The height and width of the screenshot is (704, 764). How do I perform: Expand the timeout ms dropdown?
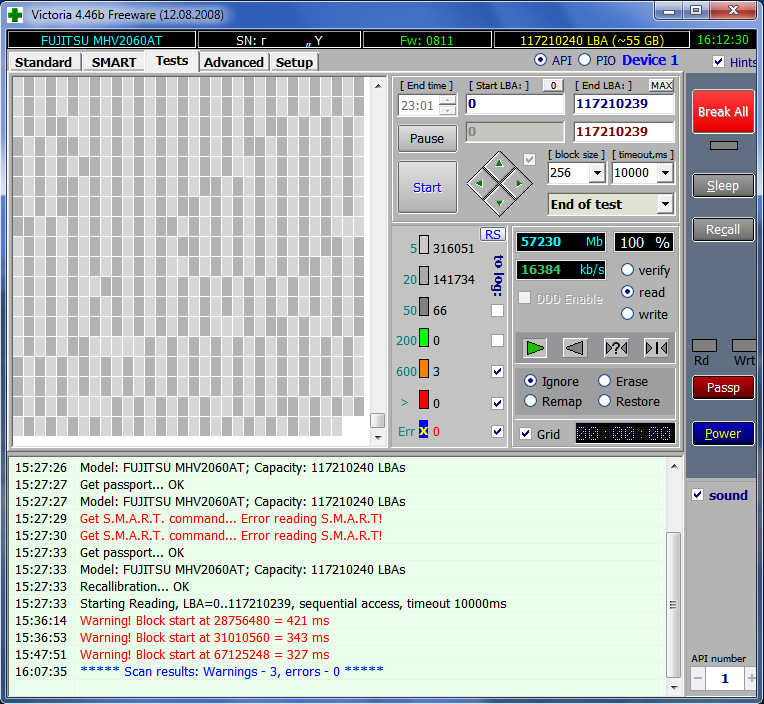665,173
